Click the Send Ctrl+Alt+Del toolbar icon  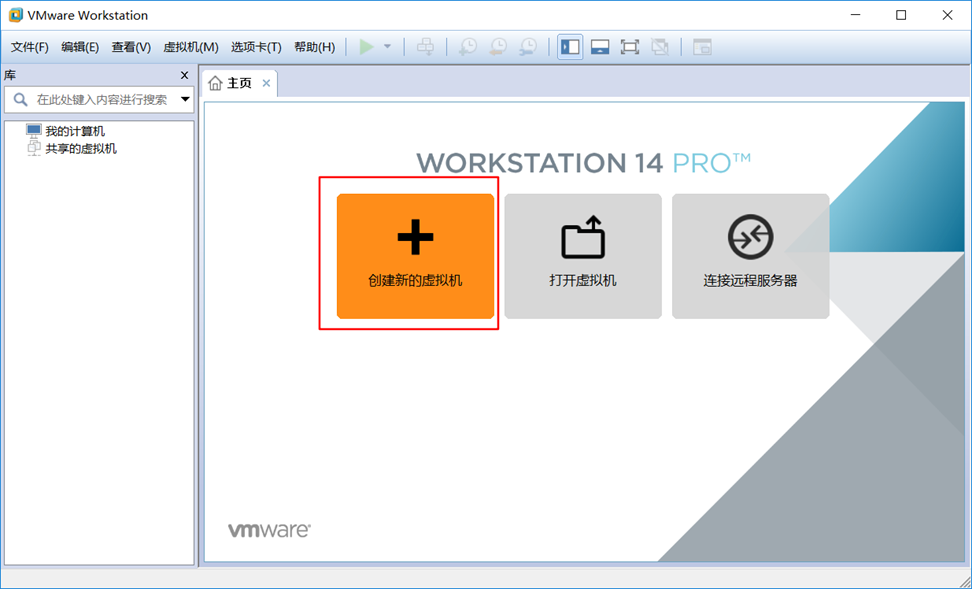(x=425, y=47)
